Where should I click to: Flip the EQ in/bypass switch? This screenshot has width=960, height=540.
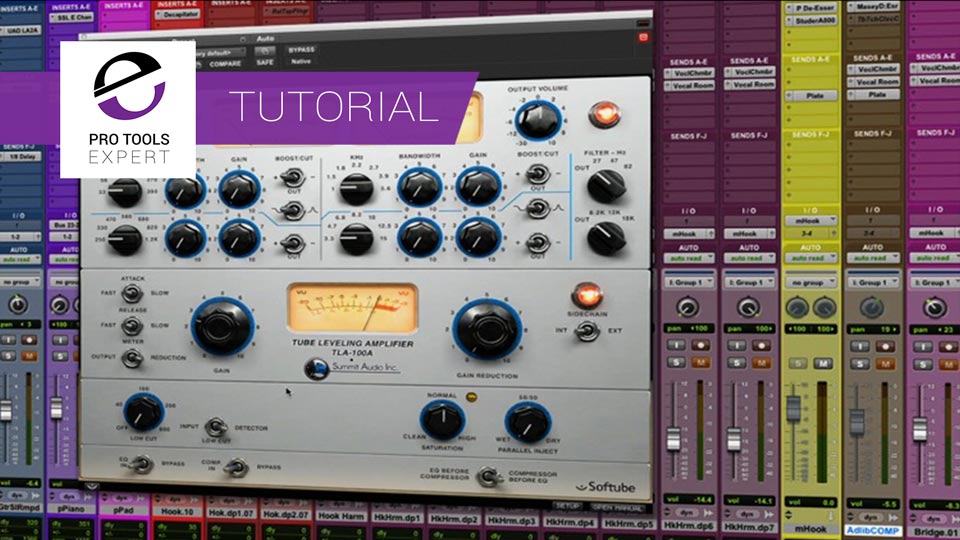click(142, 464)
